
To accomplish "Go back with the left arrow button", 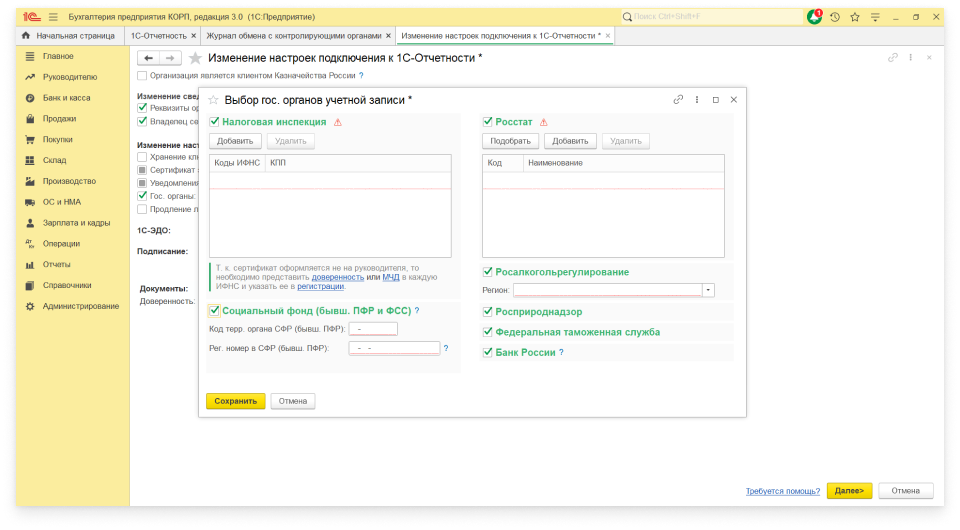I will (x=148, y=58).
